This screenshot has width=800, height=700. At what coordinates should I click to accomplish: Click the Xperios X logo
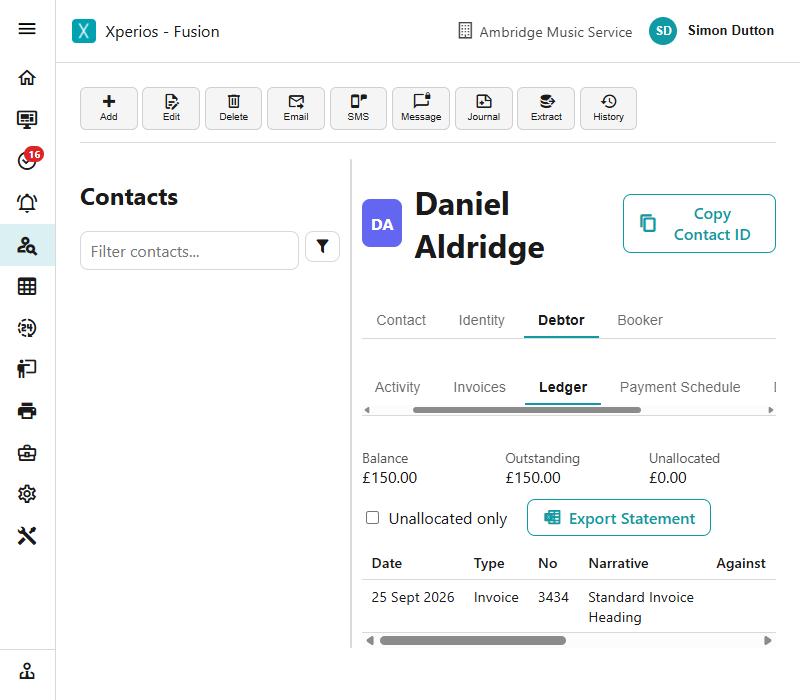(84, 31)
